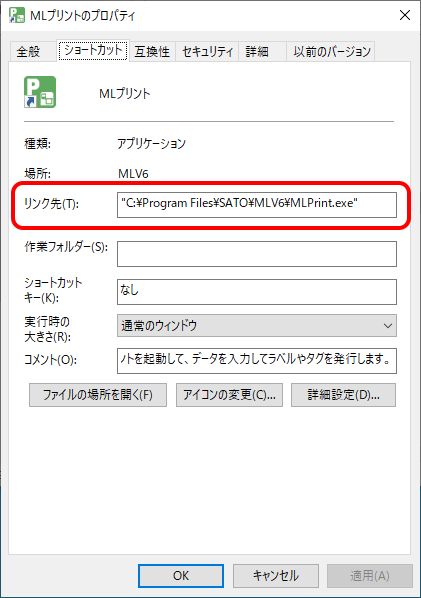Click the MLプリント title bar icon
Viewport: 421px width, 598px height.
[x=17, y=15]
